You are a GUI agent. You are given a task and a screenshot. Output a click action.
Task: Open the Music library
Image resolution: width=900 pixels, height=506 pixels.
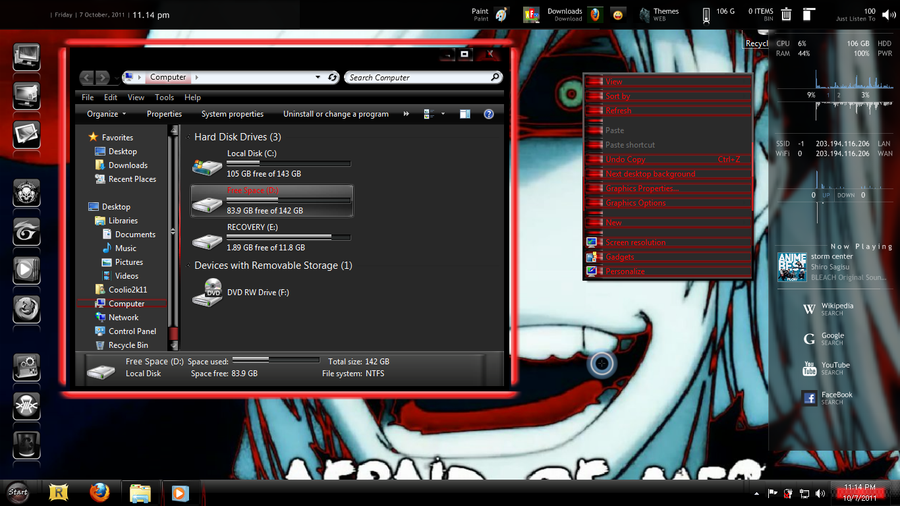[x=119, y=248]
